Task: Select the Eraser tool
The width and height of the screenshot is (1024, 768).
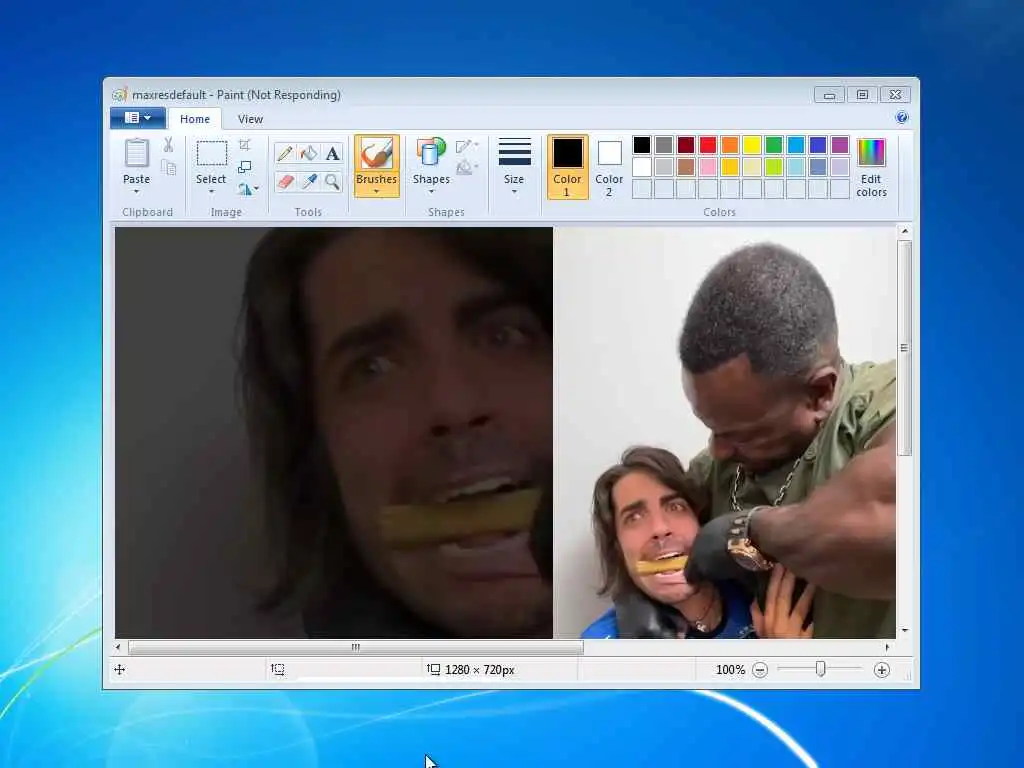Action: [x=285, y=181]
